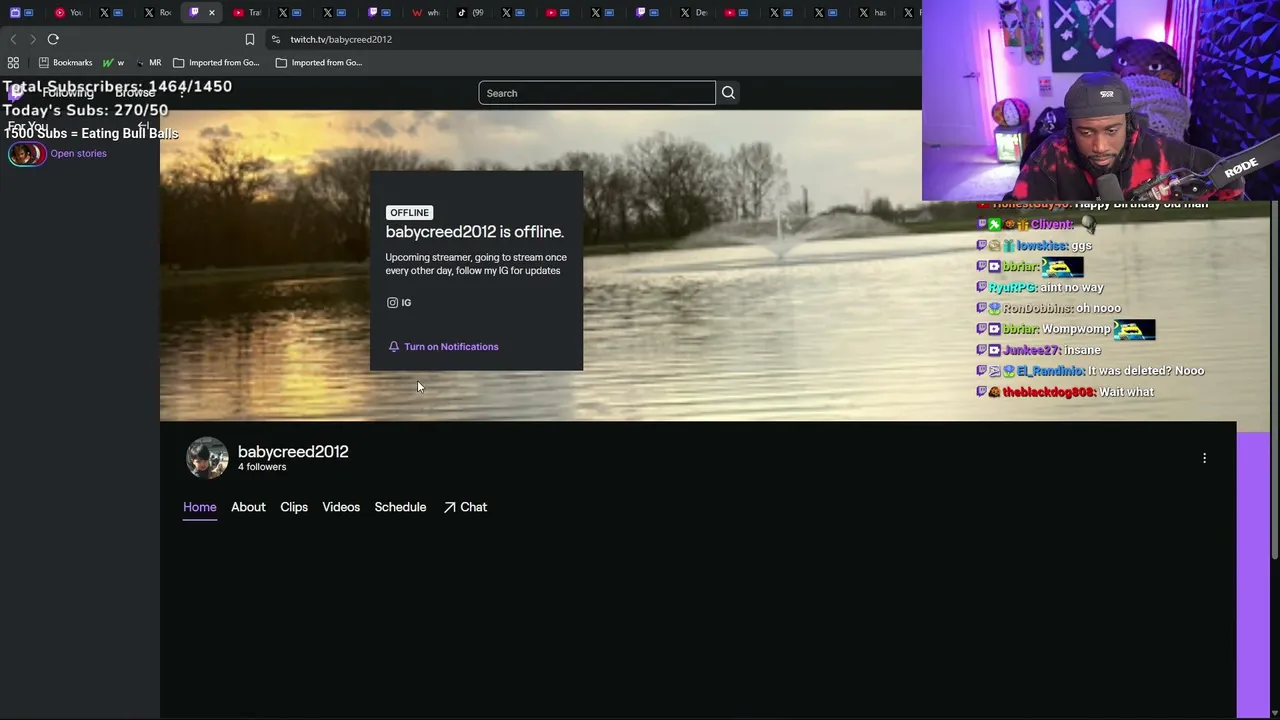Open the apps grid in the bookmarks bar
Viewport: 1280px width, 720px height.
[13, 62]
